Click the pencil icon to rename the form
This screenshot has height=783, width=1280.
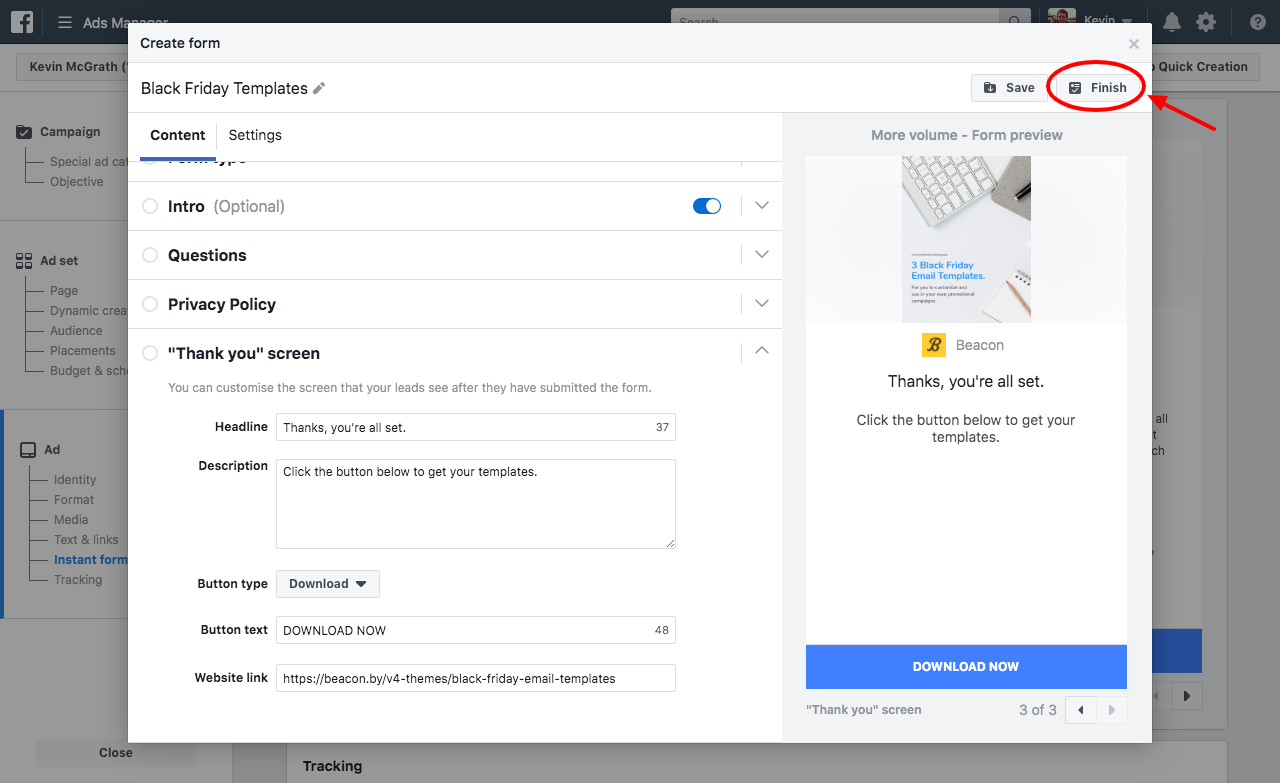pyautogui.click(x=319, y=88)
